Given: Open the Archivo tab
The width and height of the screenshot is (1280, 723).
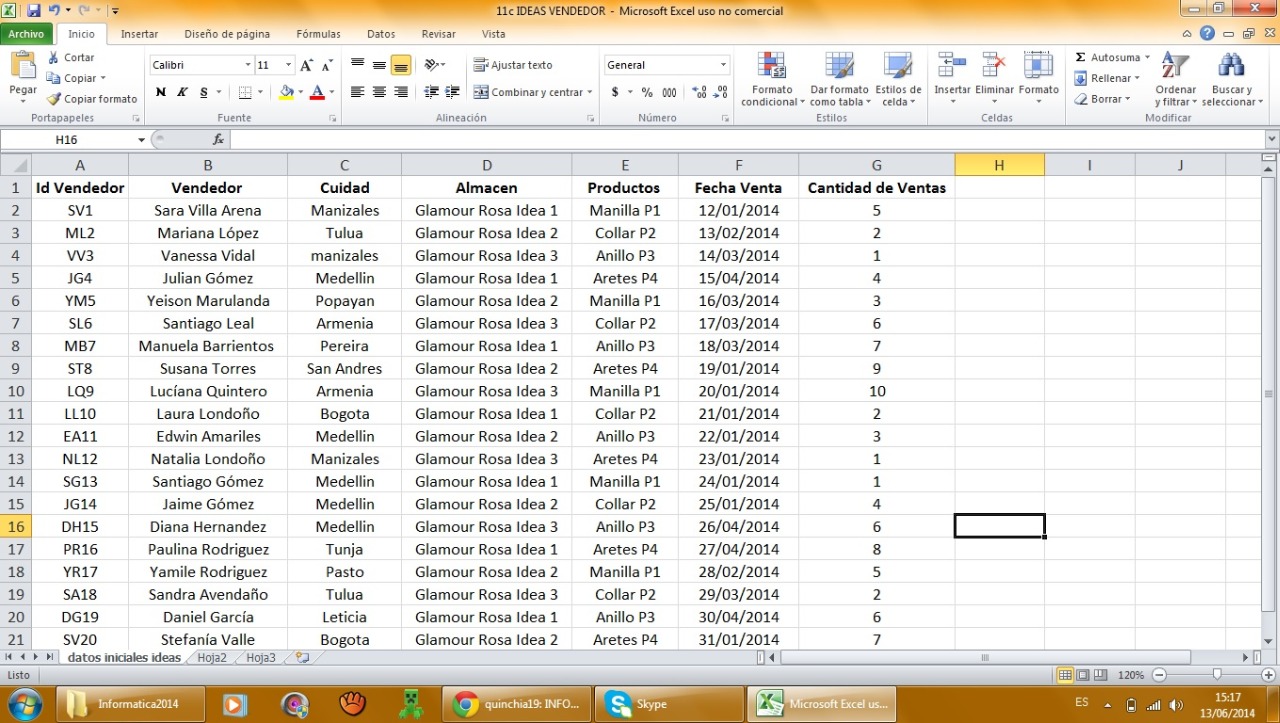Looking at the screenshot, I should tap(26, 34).
